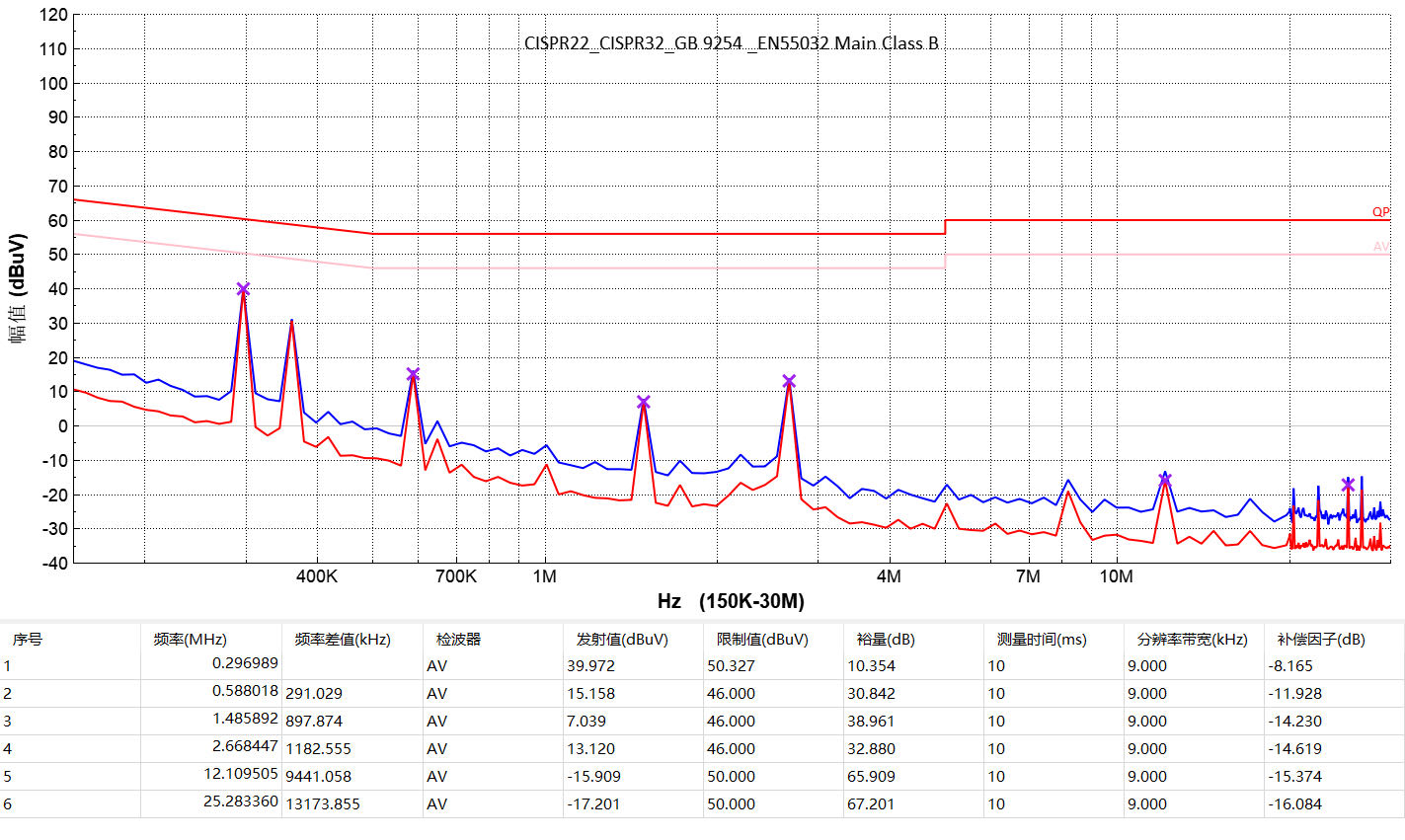The height and width of the screenshot is (840, 1405).
Task: Click the 序号 column header
Action: click(28, 639)
